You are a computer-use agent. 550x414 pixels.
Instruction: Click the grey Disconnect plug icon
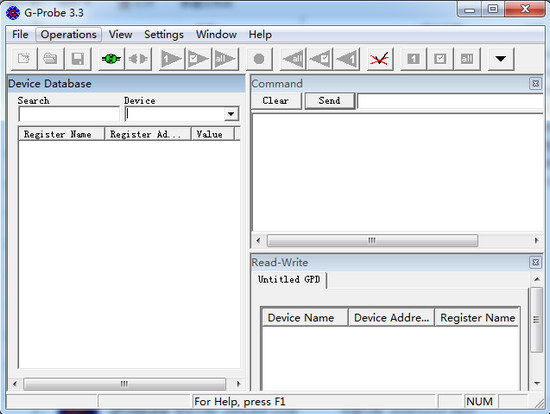tap(138, 59)
